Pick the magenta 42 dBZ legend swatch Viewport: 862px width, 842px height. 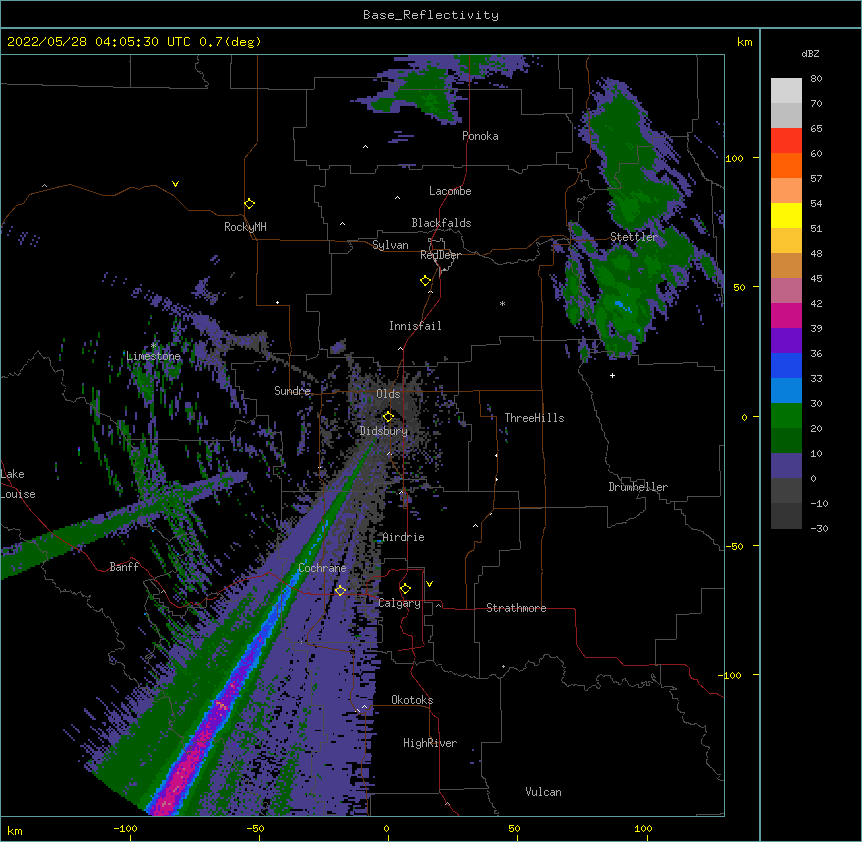click(x=786, y=315)
